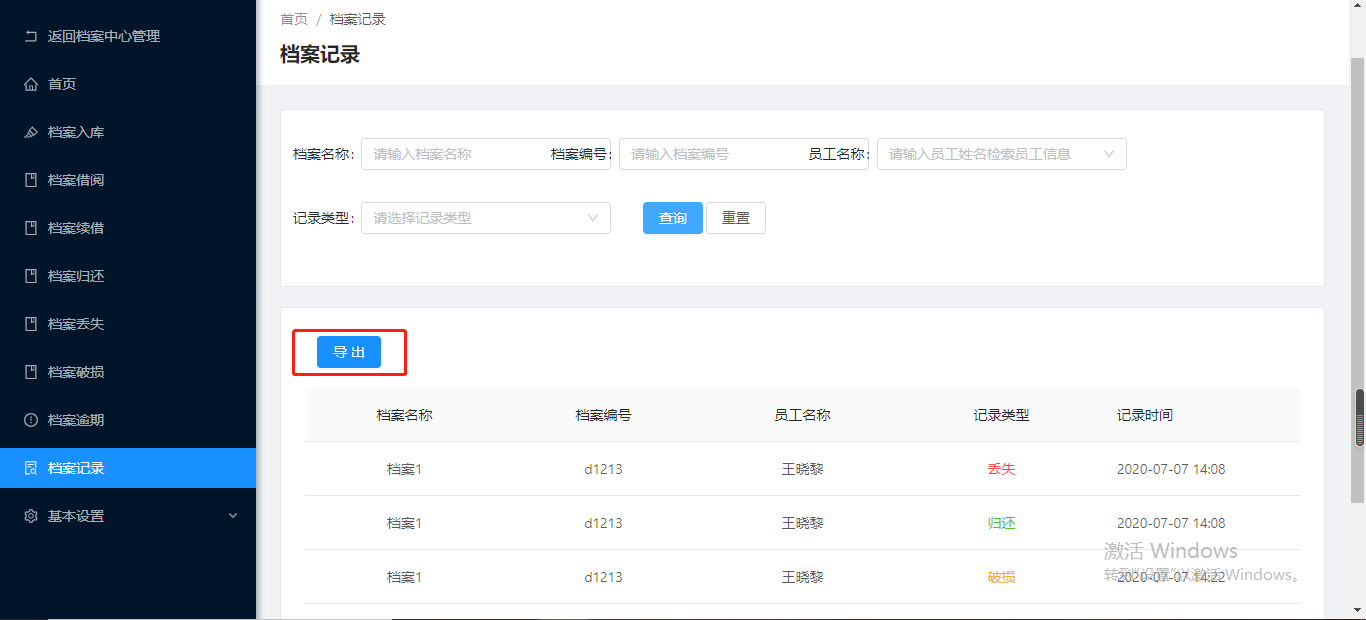Click 档案1 in the 归还 row

404,523
